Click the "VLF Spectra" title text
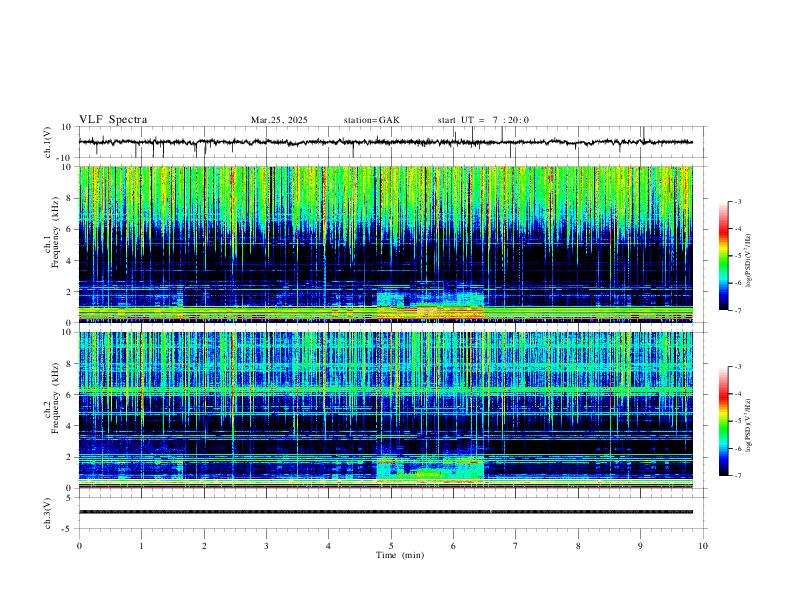This screenshot has width=792, height=612. (x=113, y=120)
